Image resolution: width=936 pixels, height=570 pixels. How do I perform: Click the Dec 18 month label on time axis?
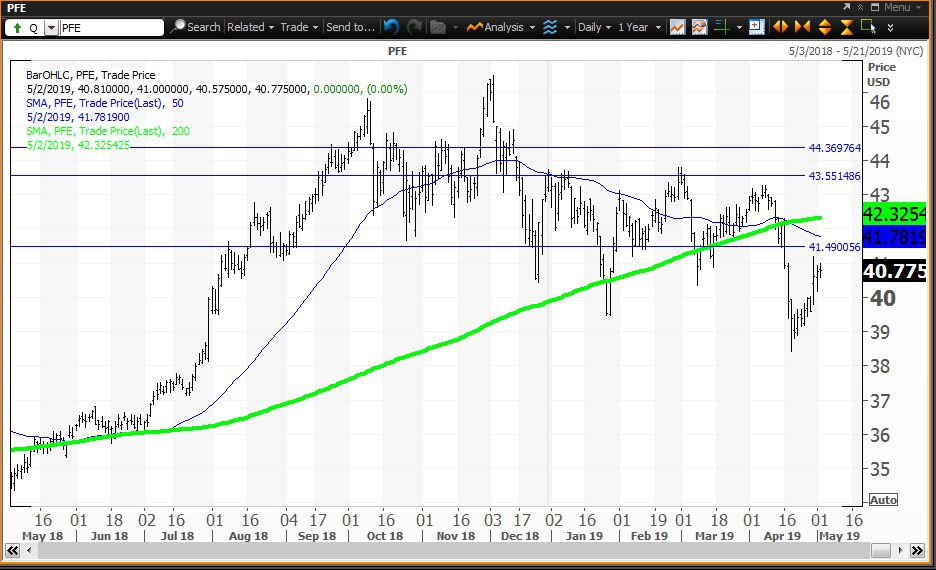(520, 536)
